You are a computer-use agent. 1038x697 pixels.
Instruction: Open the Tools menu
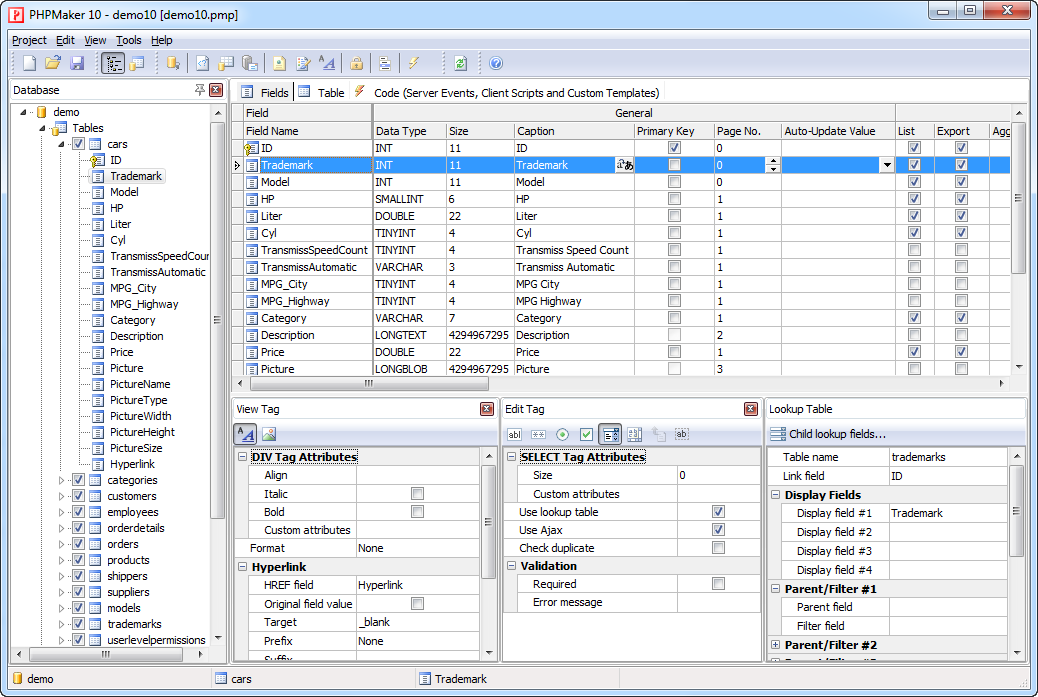[128, 40]
